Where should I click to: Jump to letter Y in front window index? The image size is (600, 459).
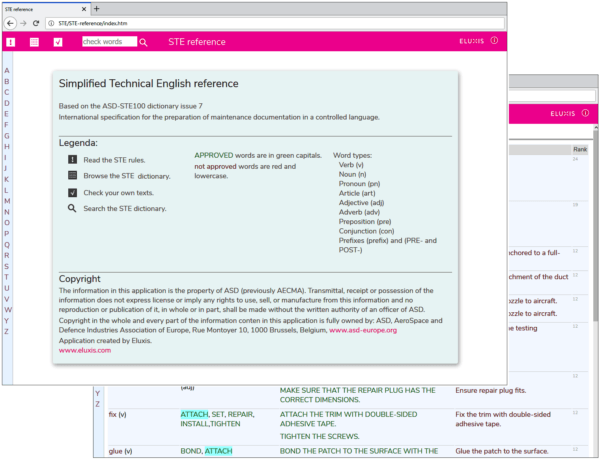(7, 321)
